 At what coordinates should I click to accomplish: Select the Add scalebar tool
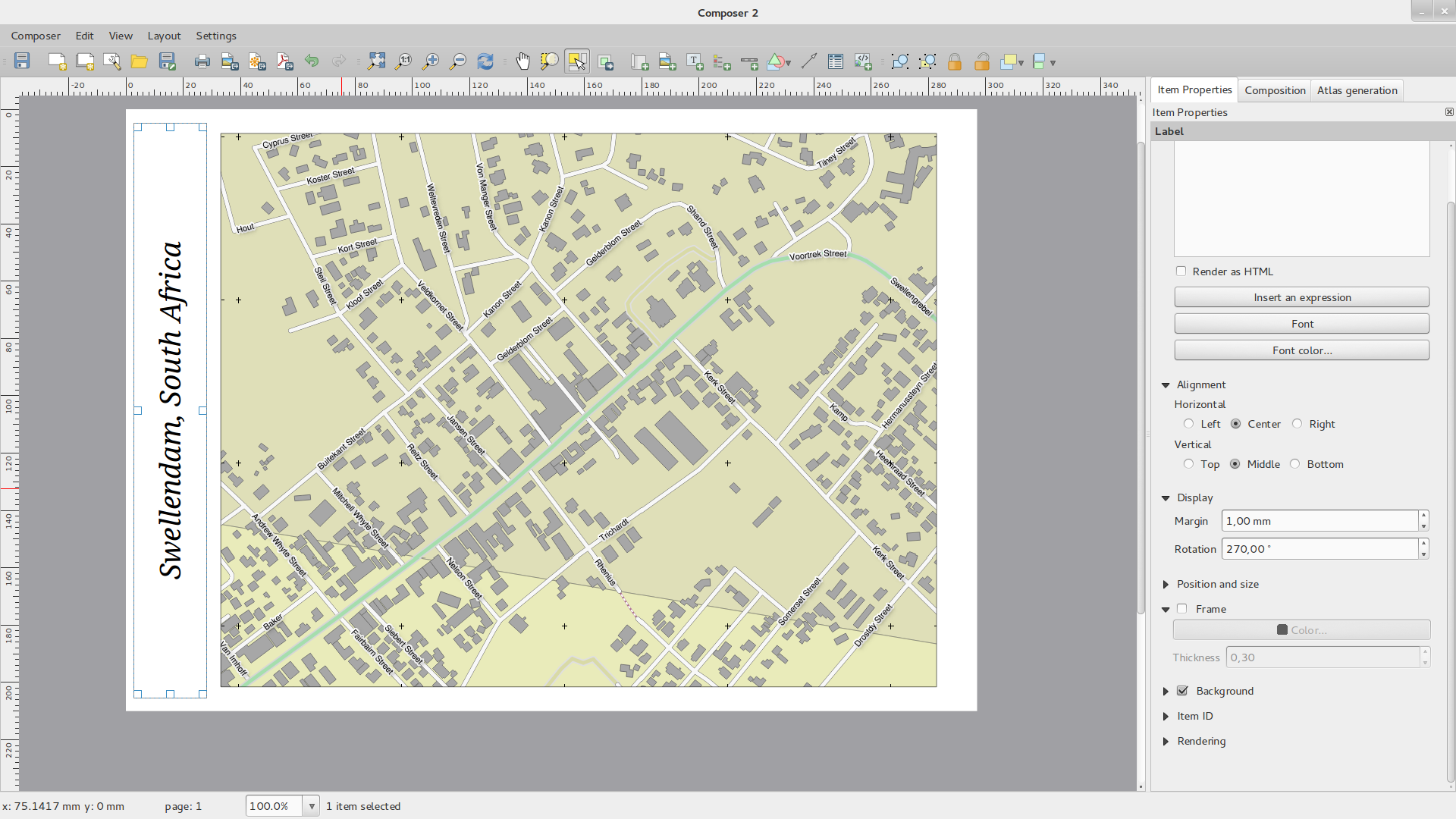point(749,61)
